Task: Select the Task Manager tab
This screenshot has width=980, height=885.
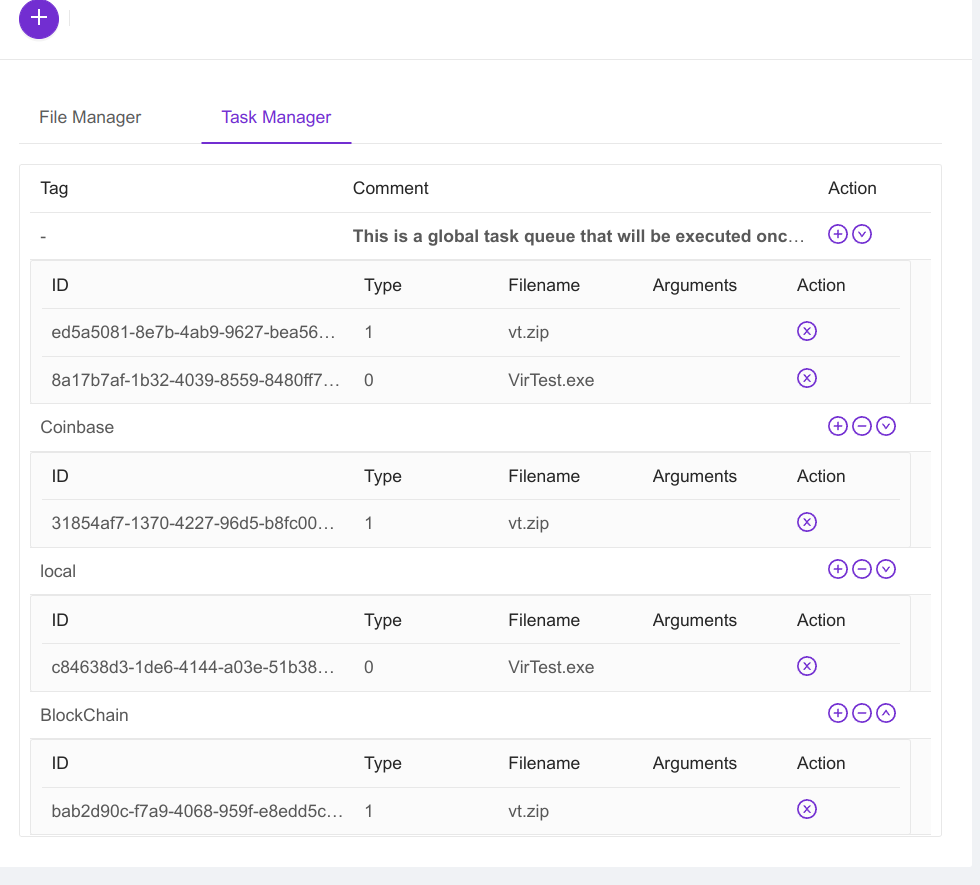Action: 276,117
